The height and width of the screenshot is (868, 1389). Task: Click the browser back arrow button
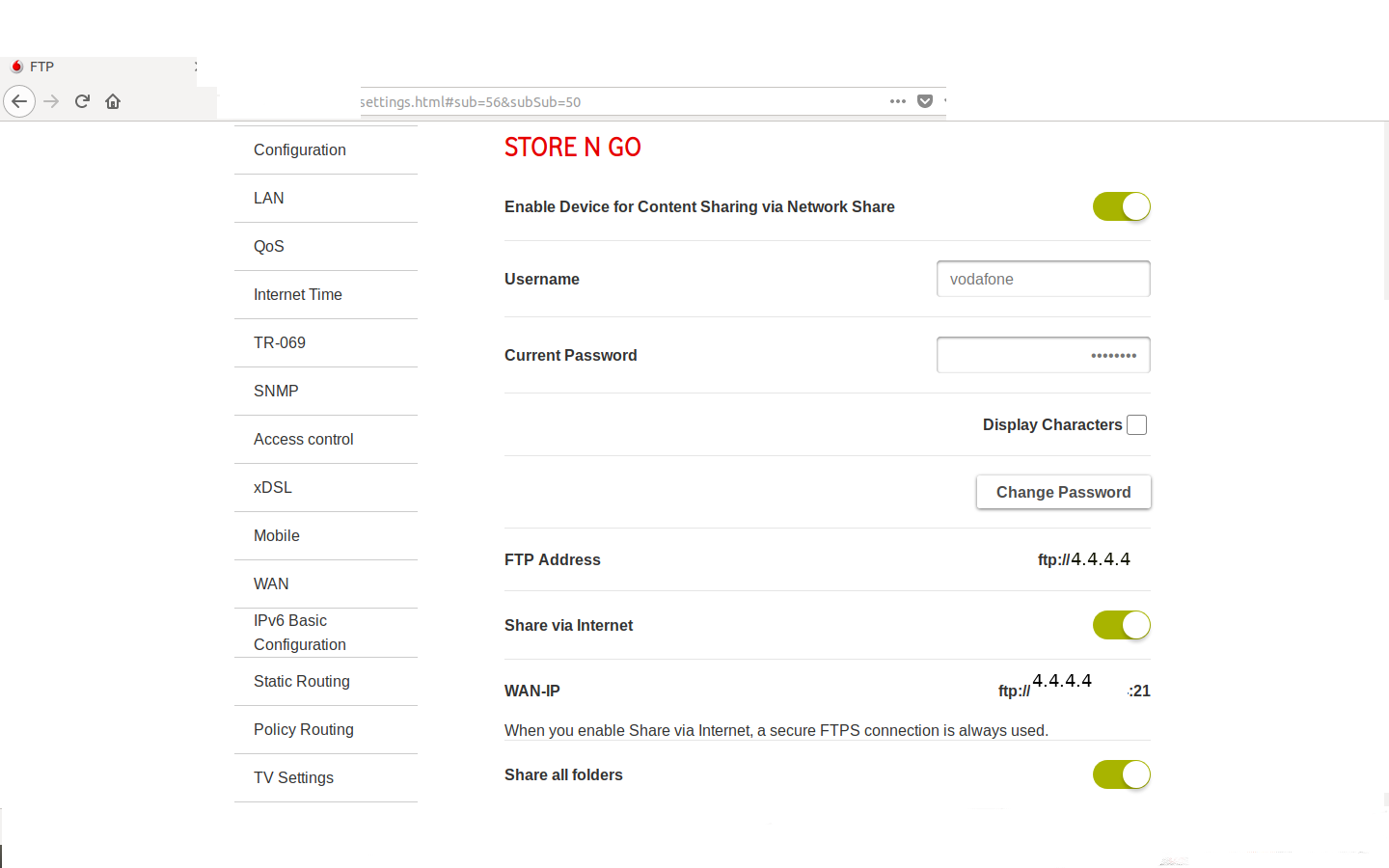pyautogui.click(x=19, y=101)
